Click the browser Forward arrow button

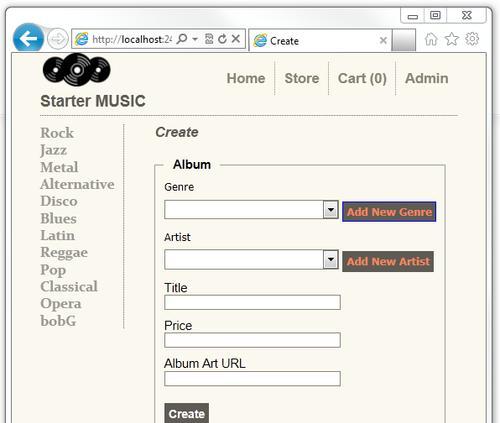tap(58, 39)
